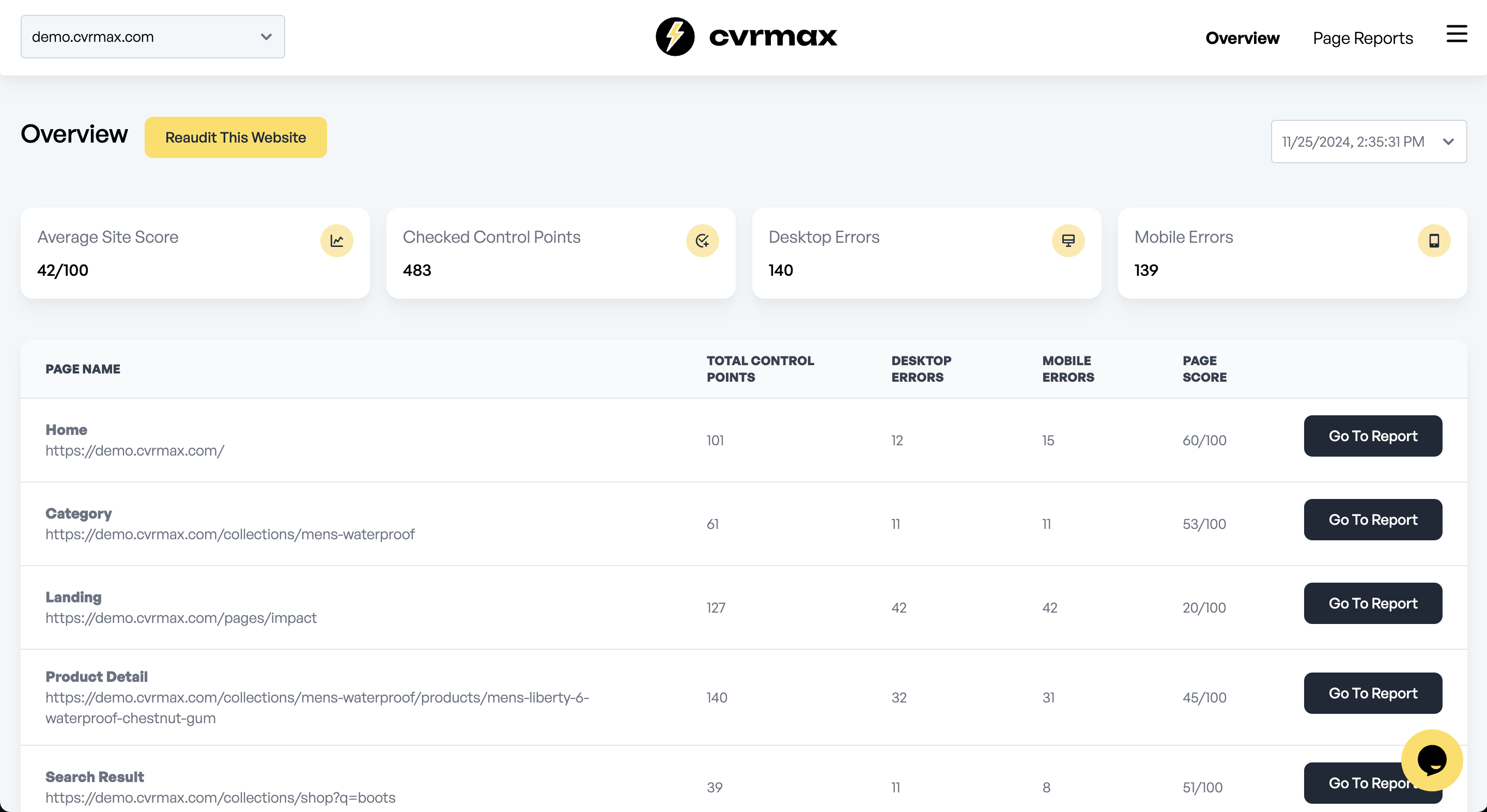1487x812 pixels.
Task: Select the Overview navigation item
Action: tap(1242, 38)
